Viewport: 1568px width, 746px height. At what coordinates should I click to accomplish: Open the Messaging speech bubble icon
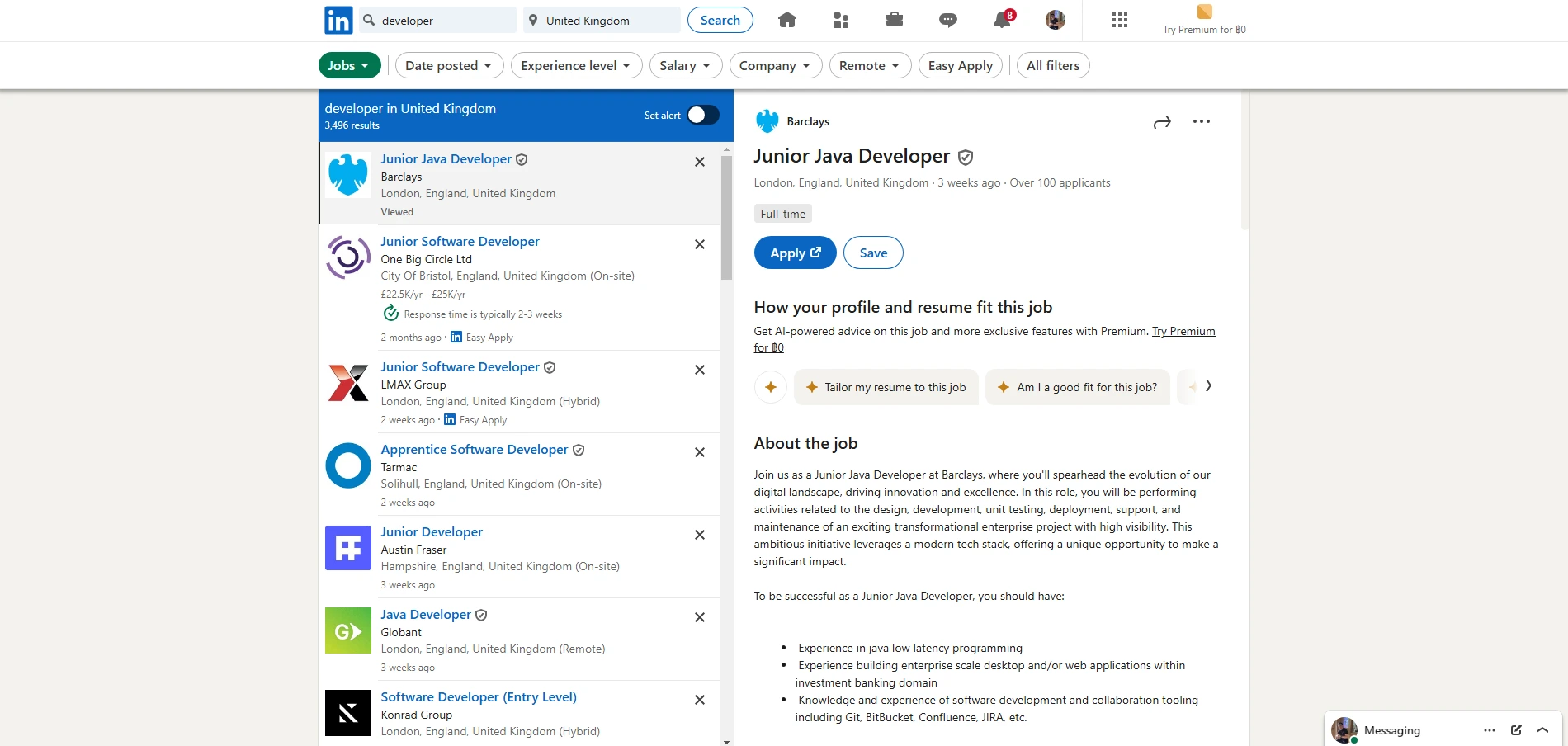point(948,20)
